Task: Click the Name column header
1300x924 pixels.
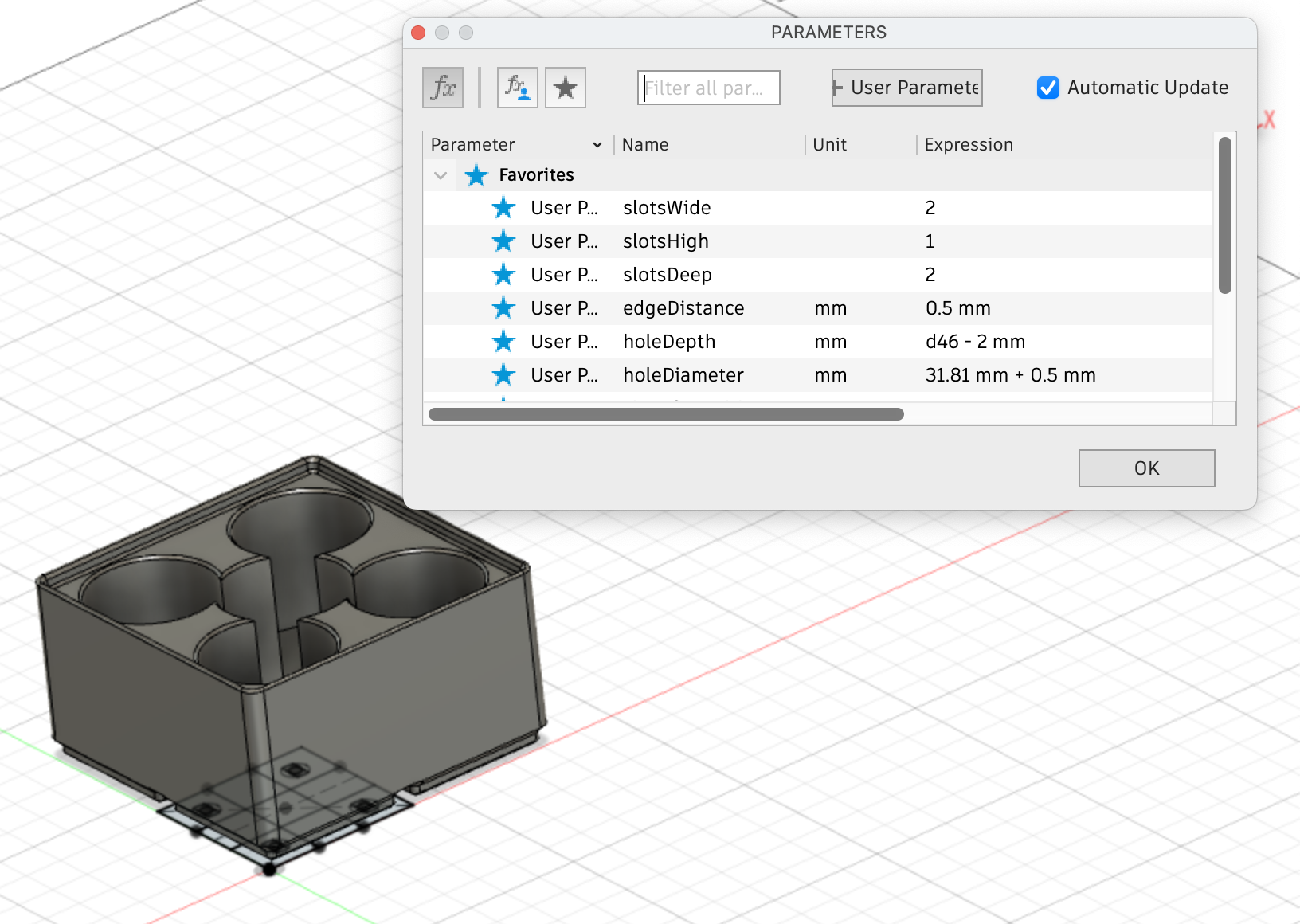Action: tap(645, 145)
